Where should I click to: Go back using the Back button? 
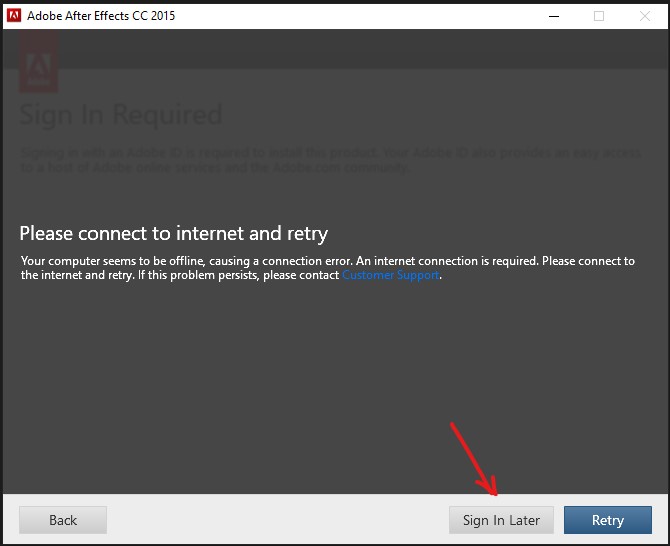coord(63,520)
